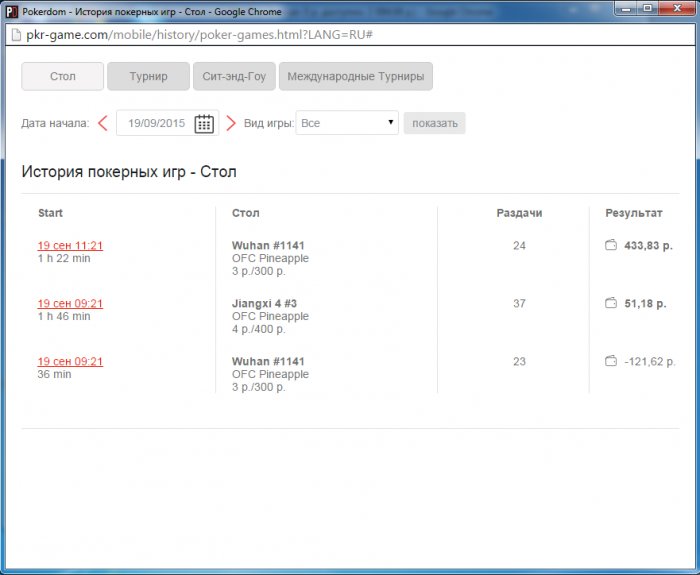This screenshot has height=575, width=700.
Task: Click wallet icon beside 433,83 р.
Action: click(611, 245)
